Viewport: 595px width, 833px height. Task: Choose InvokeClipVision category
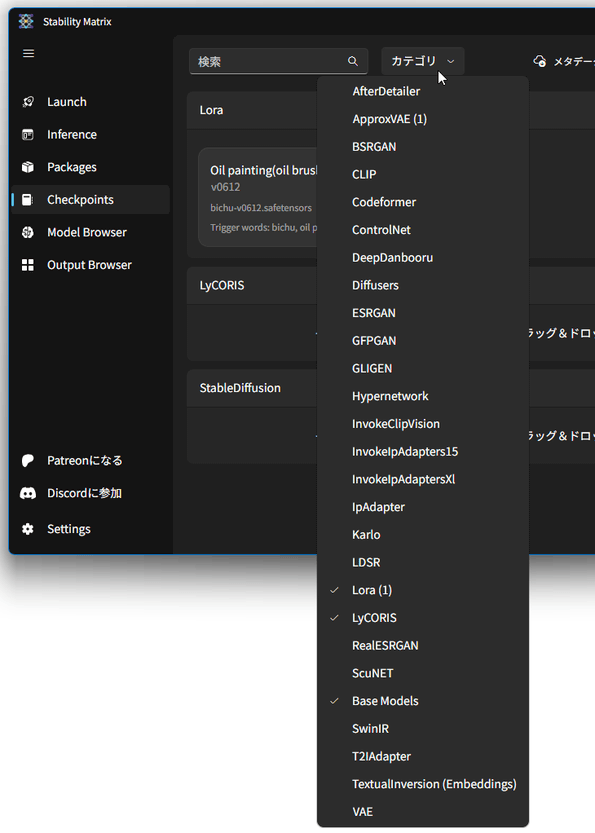click(x=423, y=424)
